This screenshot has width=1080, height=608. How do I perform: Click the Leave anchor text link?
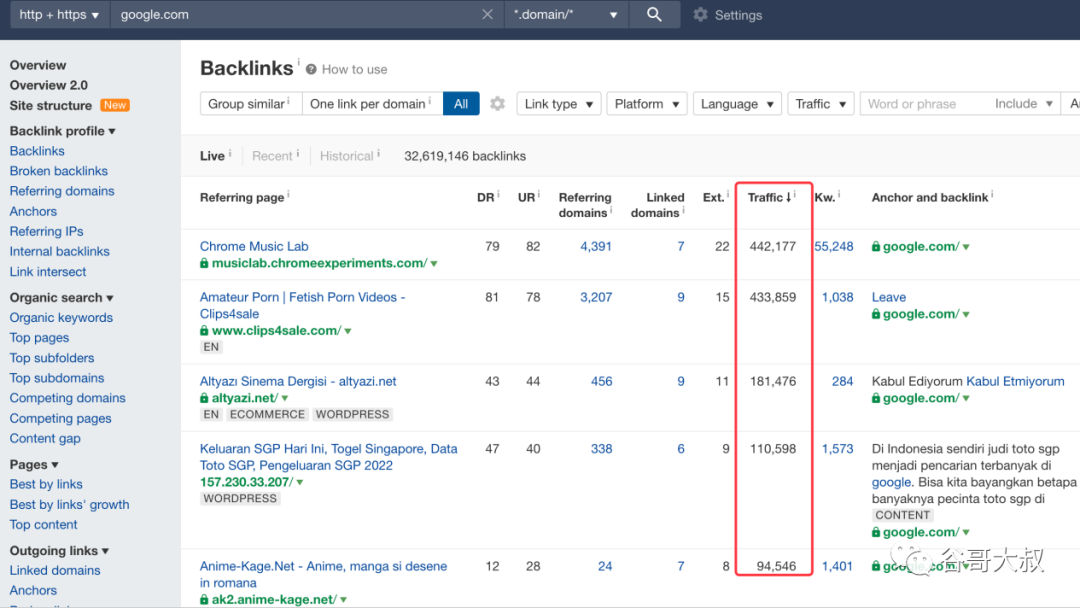click(x=889, y=297)
